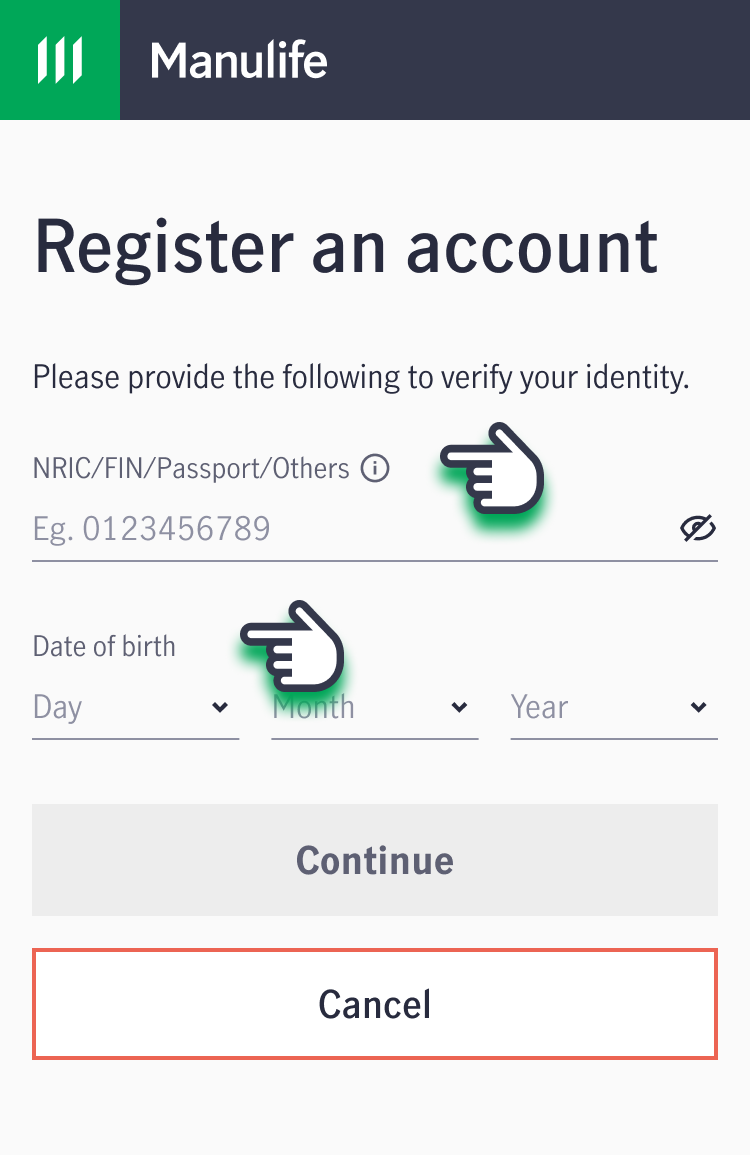Click the chevron arrow on Month selector
This screenshot has width=750, height=1155.
[459, 708]
